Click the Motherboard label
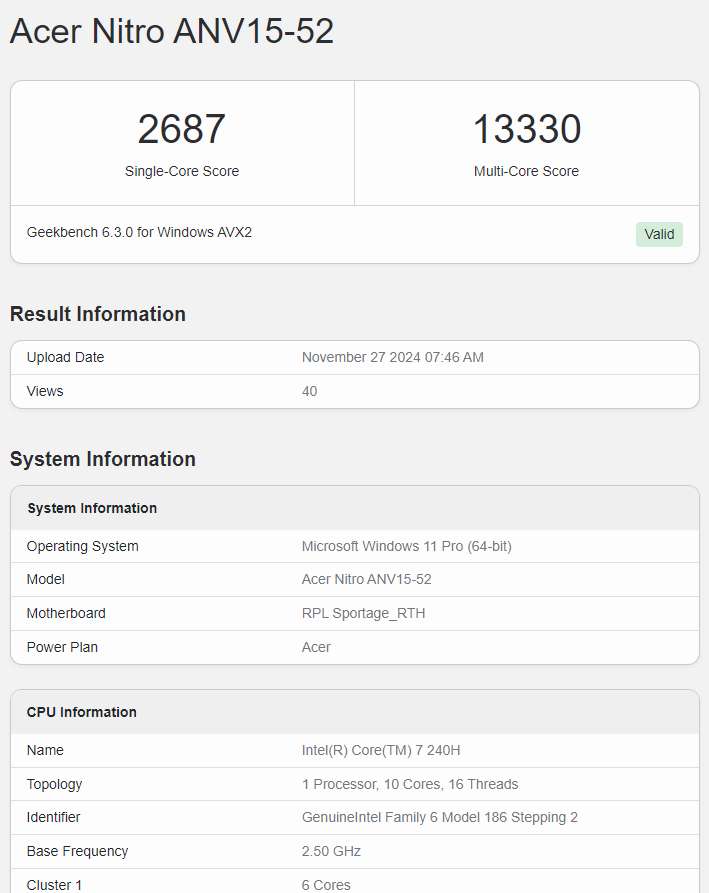 [x=66, y=613]
